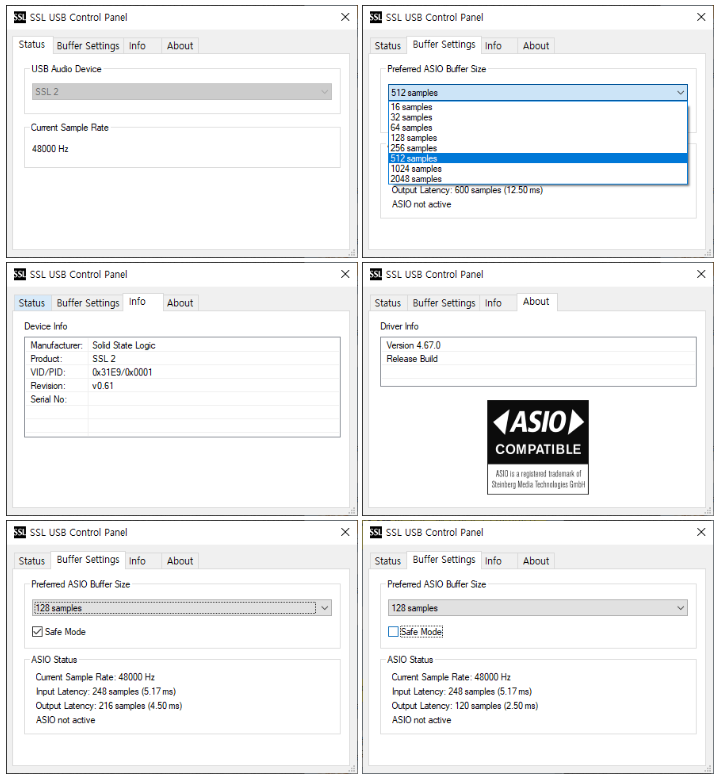Close the Driver Info window
The image size is (721, 781).
coord(701,274)
